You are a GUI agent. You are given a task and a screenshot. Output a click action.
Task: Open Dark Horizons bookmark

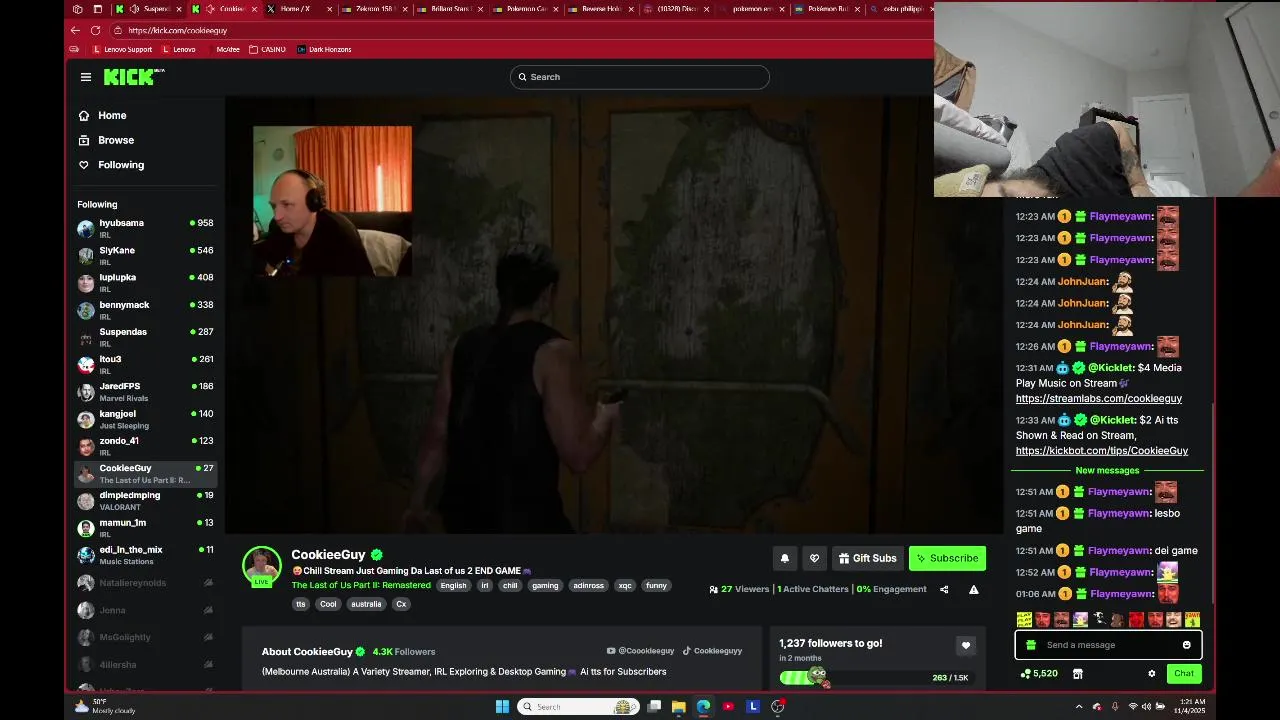[x=324, y=49]
